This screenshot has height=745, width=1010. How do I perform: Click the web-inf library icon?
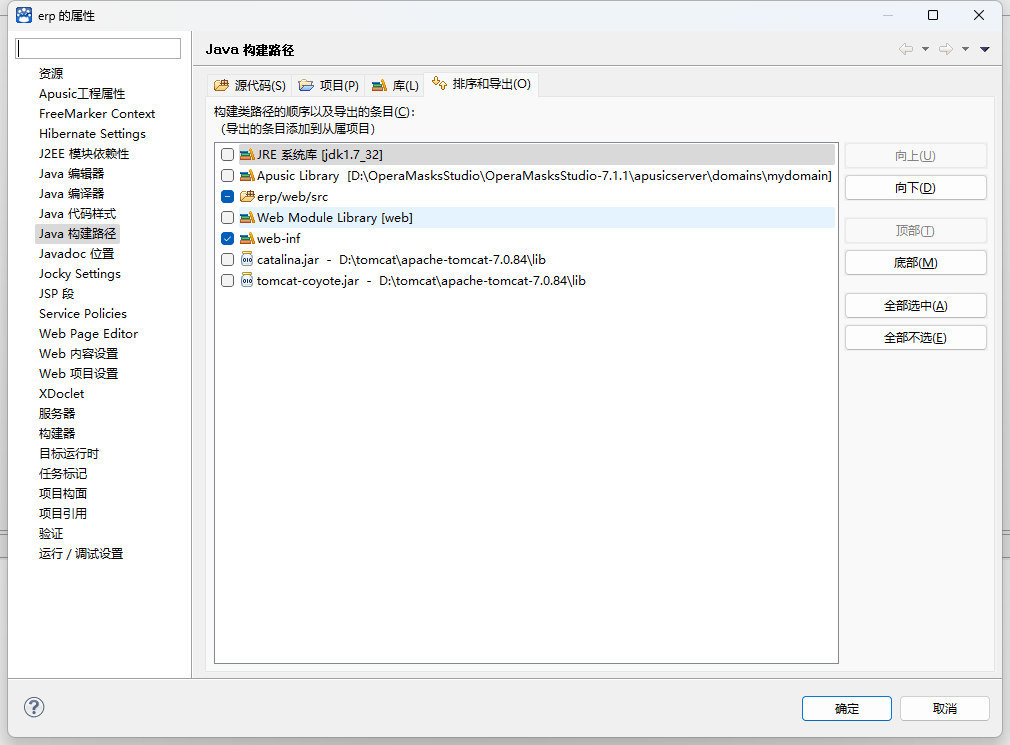pos(247,239)
